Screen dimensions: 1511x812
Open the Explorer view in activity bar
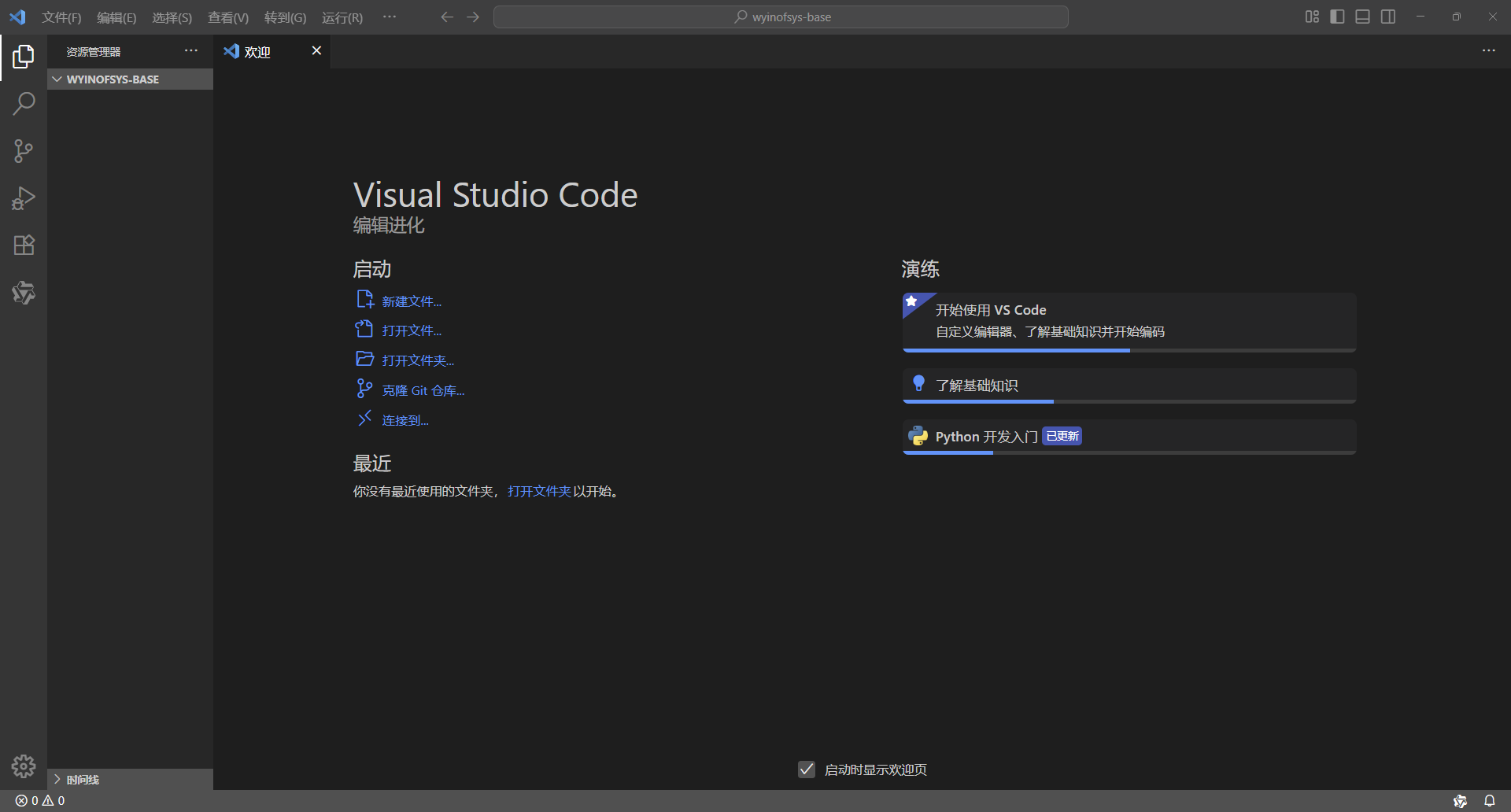click(x=24, y=57)
